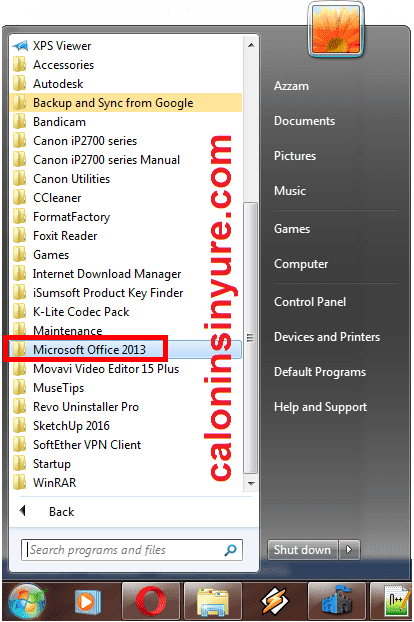Open Opera browser from taskbar
Screen dimensions: 414x622
(x=151, y=602)
